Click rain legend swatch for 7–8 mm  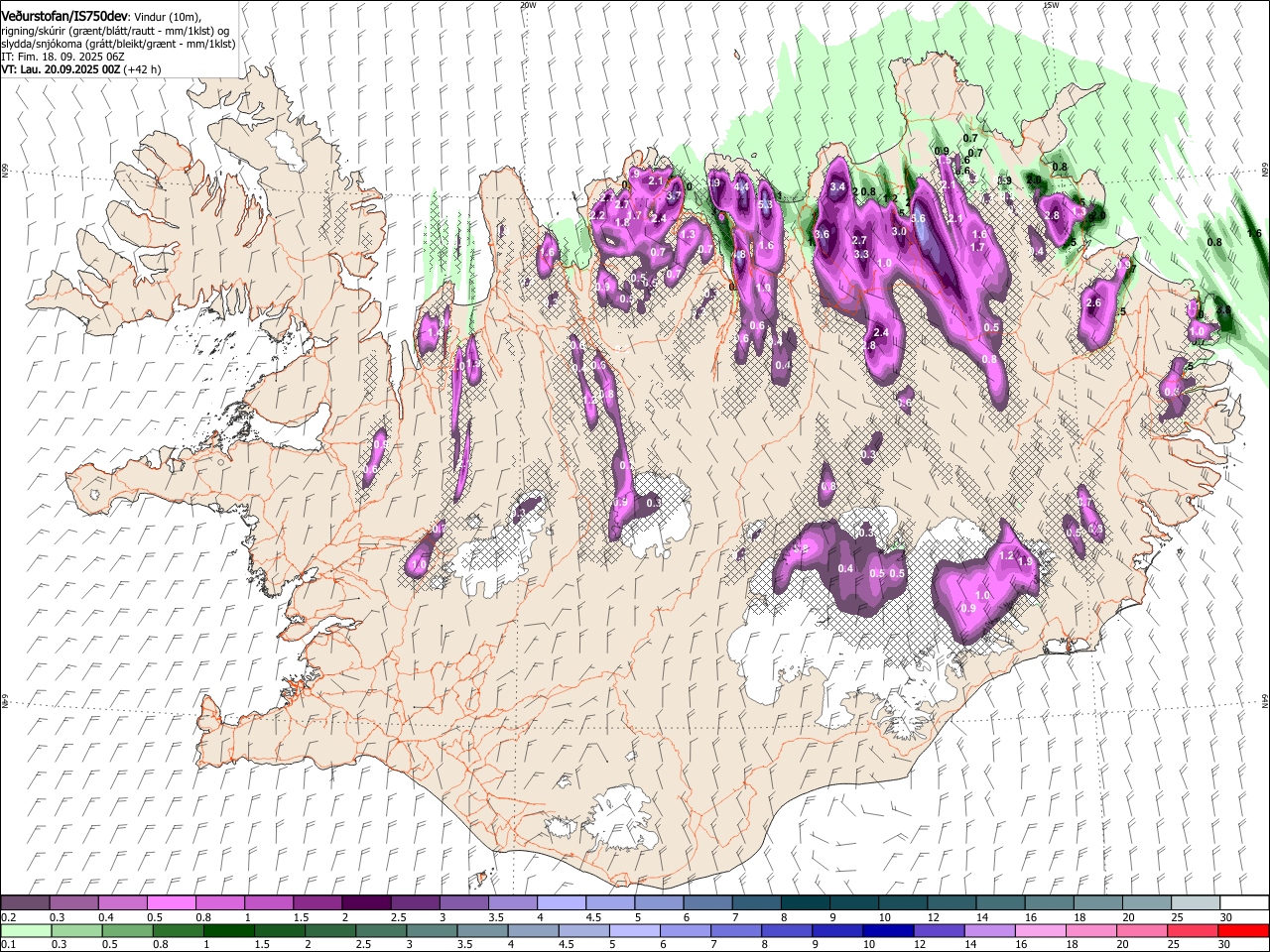(735, 930)
